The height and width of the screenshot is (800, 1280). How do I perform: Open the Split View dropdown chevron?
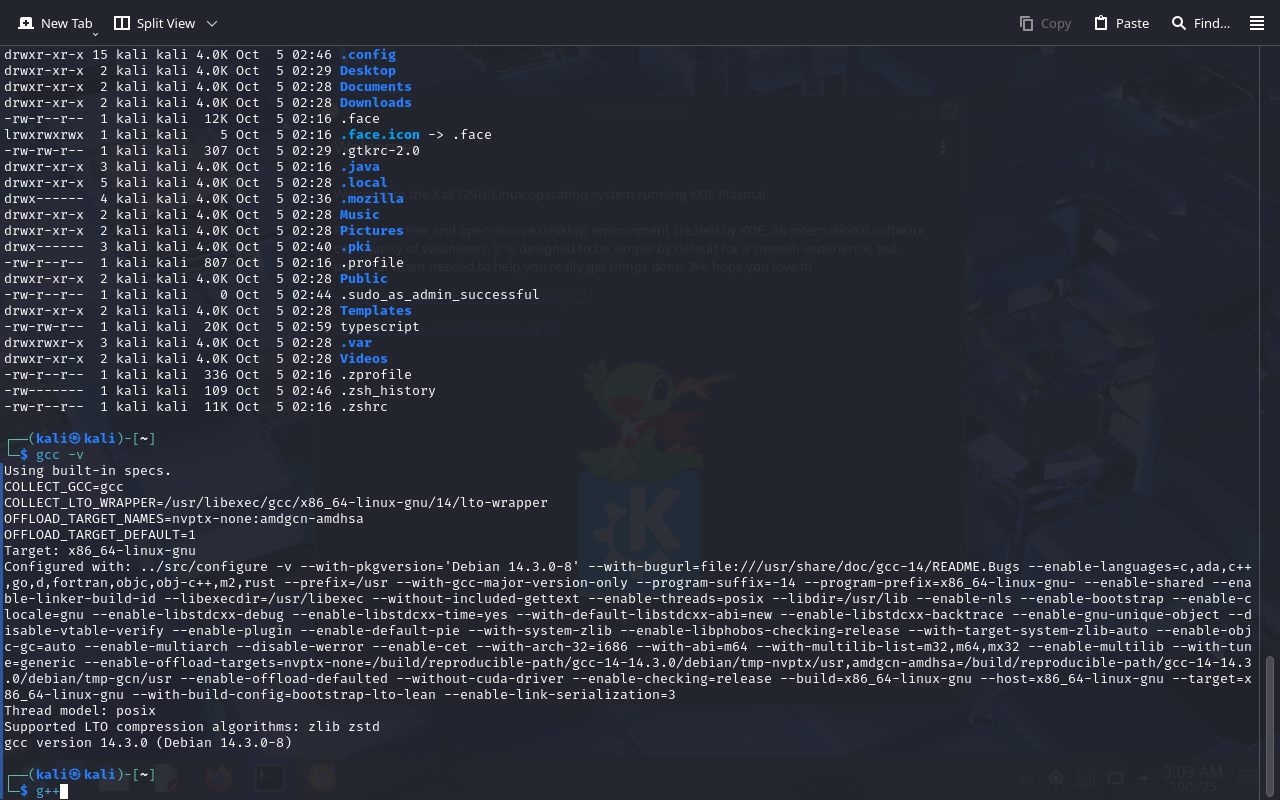(211, 23)
